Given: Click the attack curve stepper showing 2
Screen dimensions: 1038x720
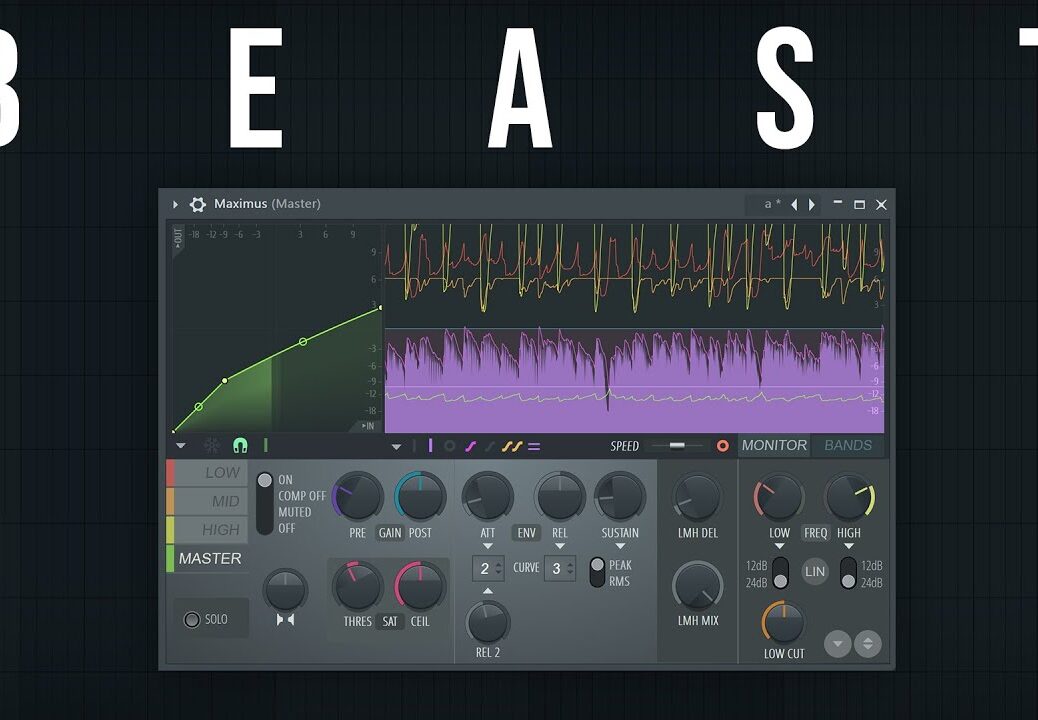Looking at the screenshot, I should click(489, 568).
